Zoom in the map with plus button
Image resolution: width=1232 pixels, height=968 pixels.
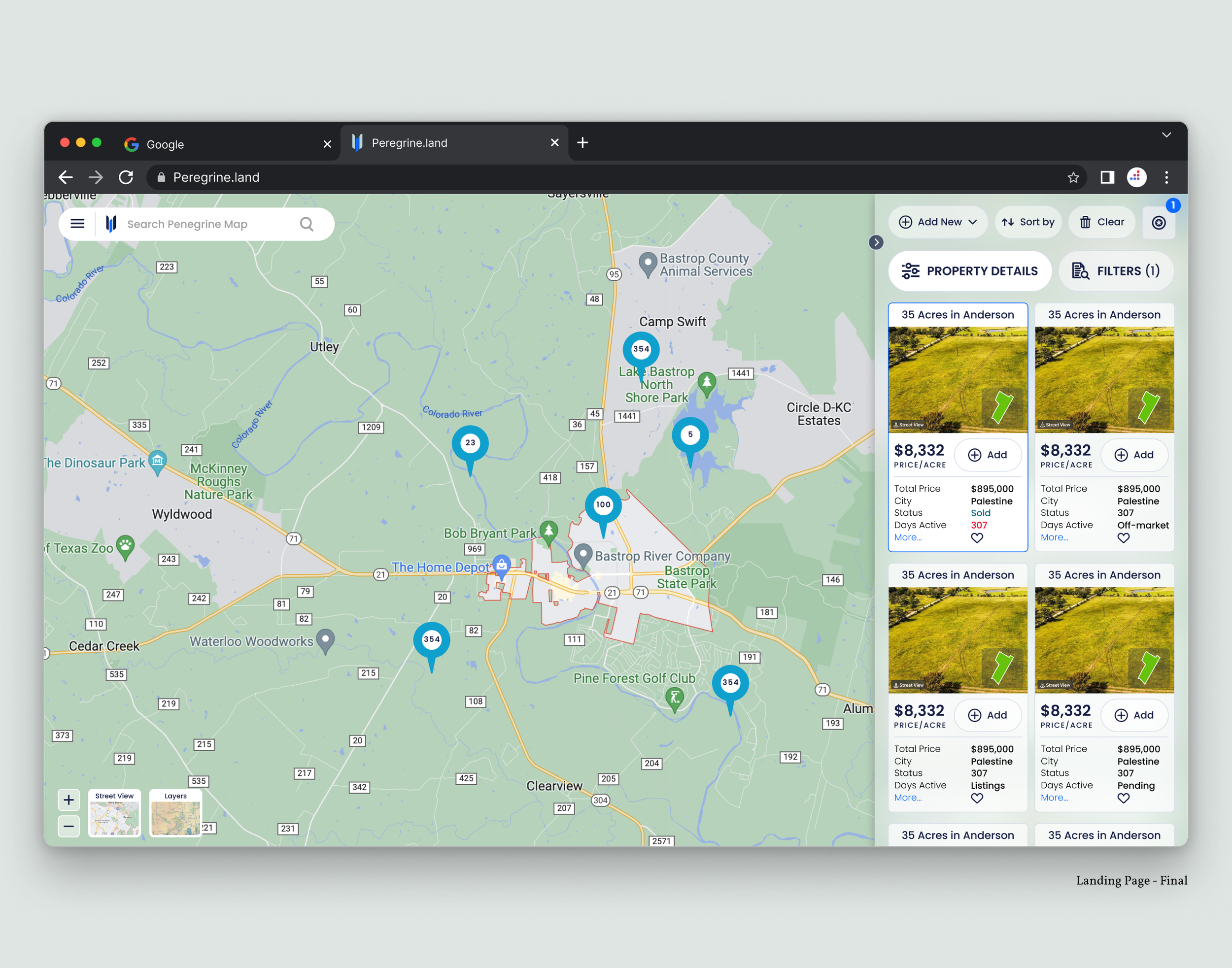coord(68,800)
